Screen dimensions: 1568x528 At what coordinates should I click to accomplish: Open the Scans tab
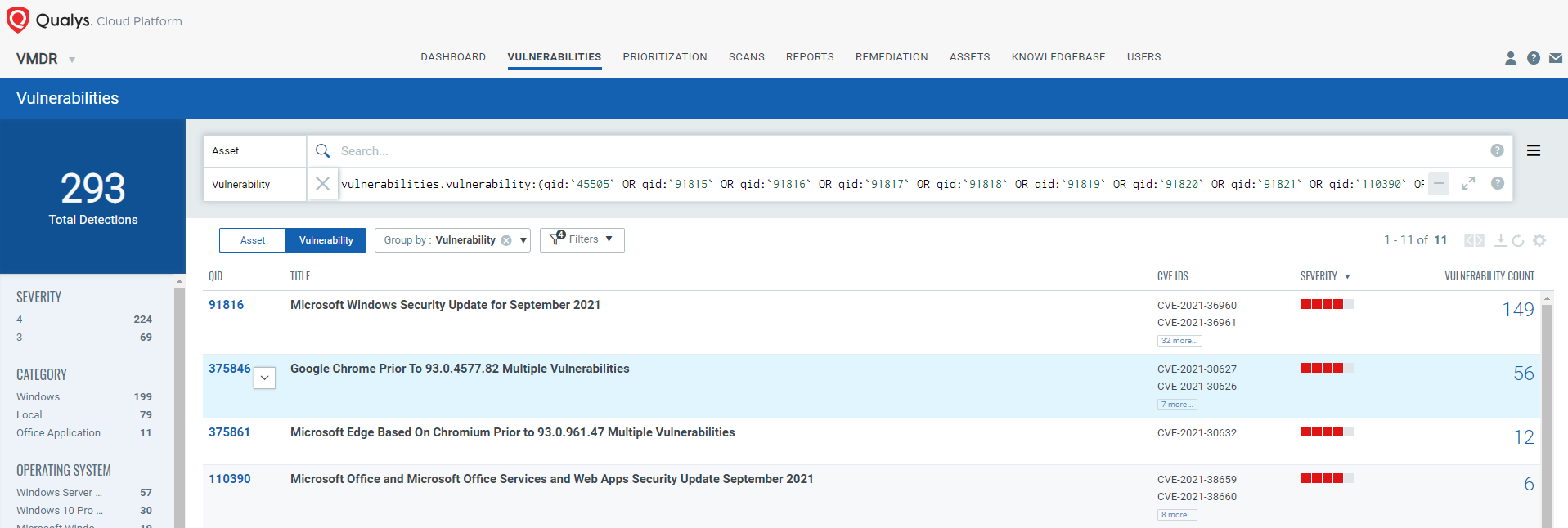(747, 57)
